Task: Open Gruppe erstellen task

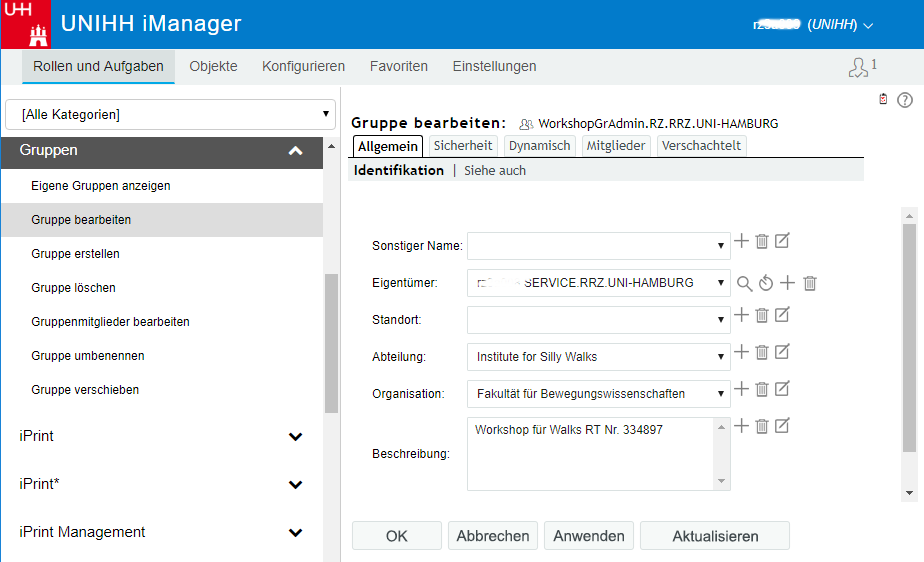Action: pos(162,254)
